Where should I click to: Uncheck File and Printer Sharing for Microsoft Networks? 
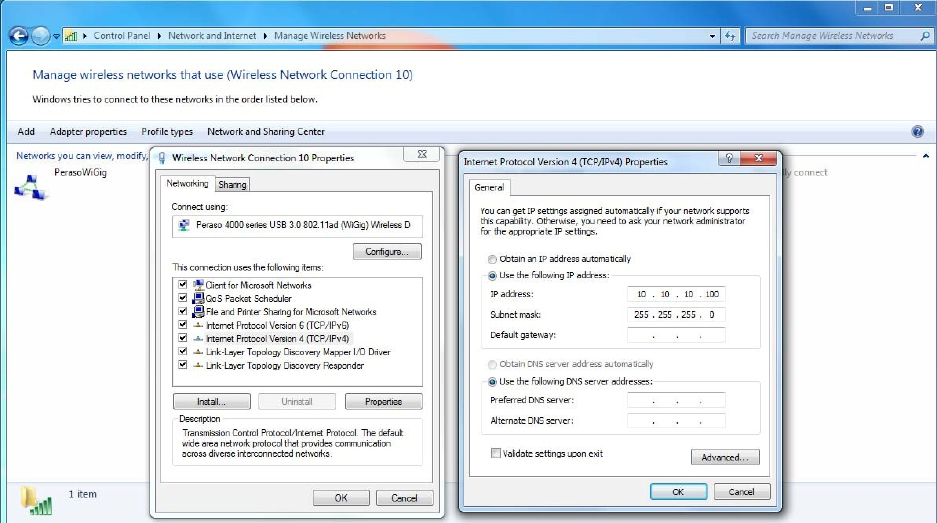pos(183,311)
